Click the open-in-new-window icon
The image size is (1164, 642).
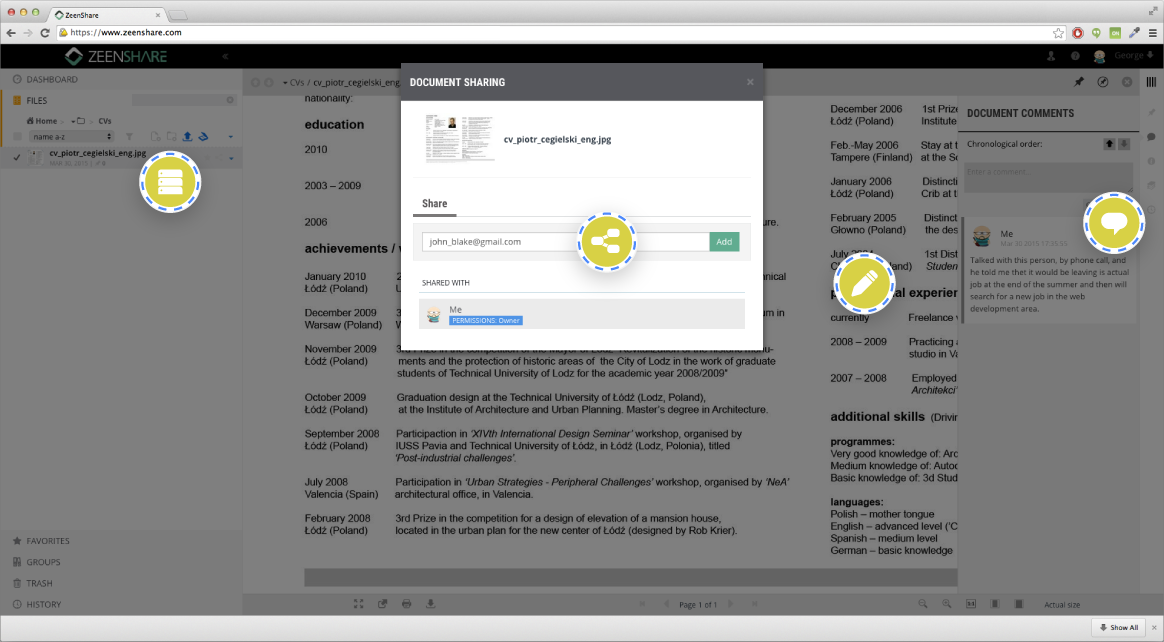tap(382, 604)
